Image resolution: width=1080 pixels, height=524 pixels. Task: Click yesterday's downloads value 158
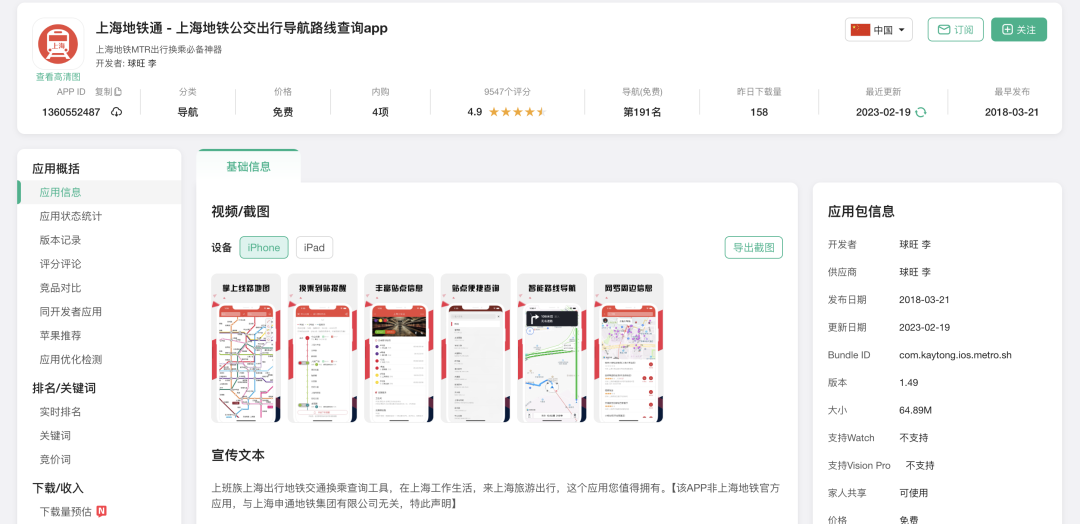[759, 112]
